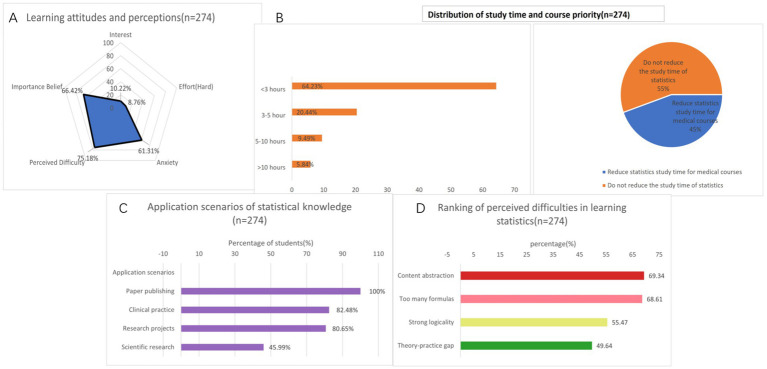
Task: Click the Research projects bar
Action: (253, 328)
